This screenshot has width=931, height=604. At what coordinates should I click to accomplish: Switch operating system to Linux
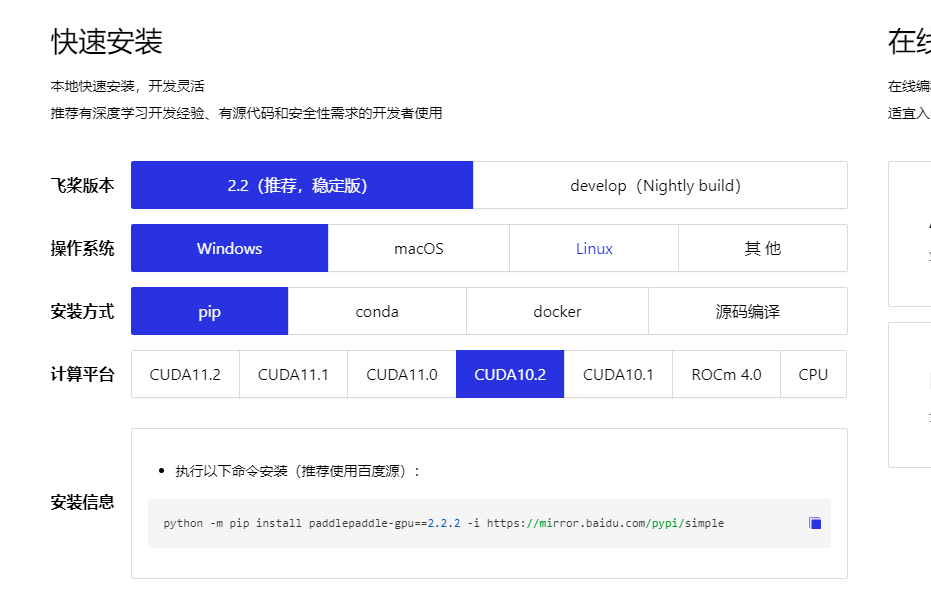coord(593,248)
